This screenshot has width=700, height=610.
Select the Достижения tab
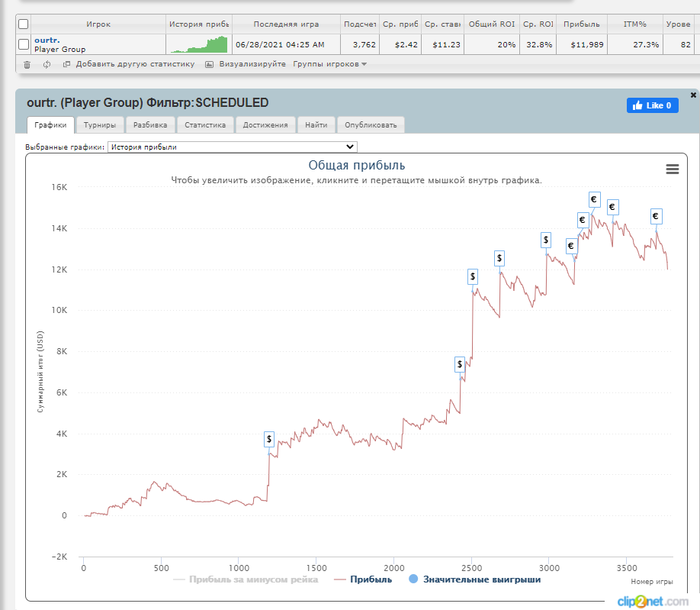pos(265,125)
